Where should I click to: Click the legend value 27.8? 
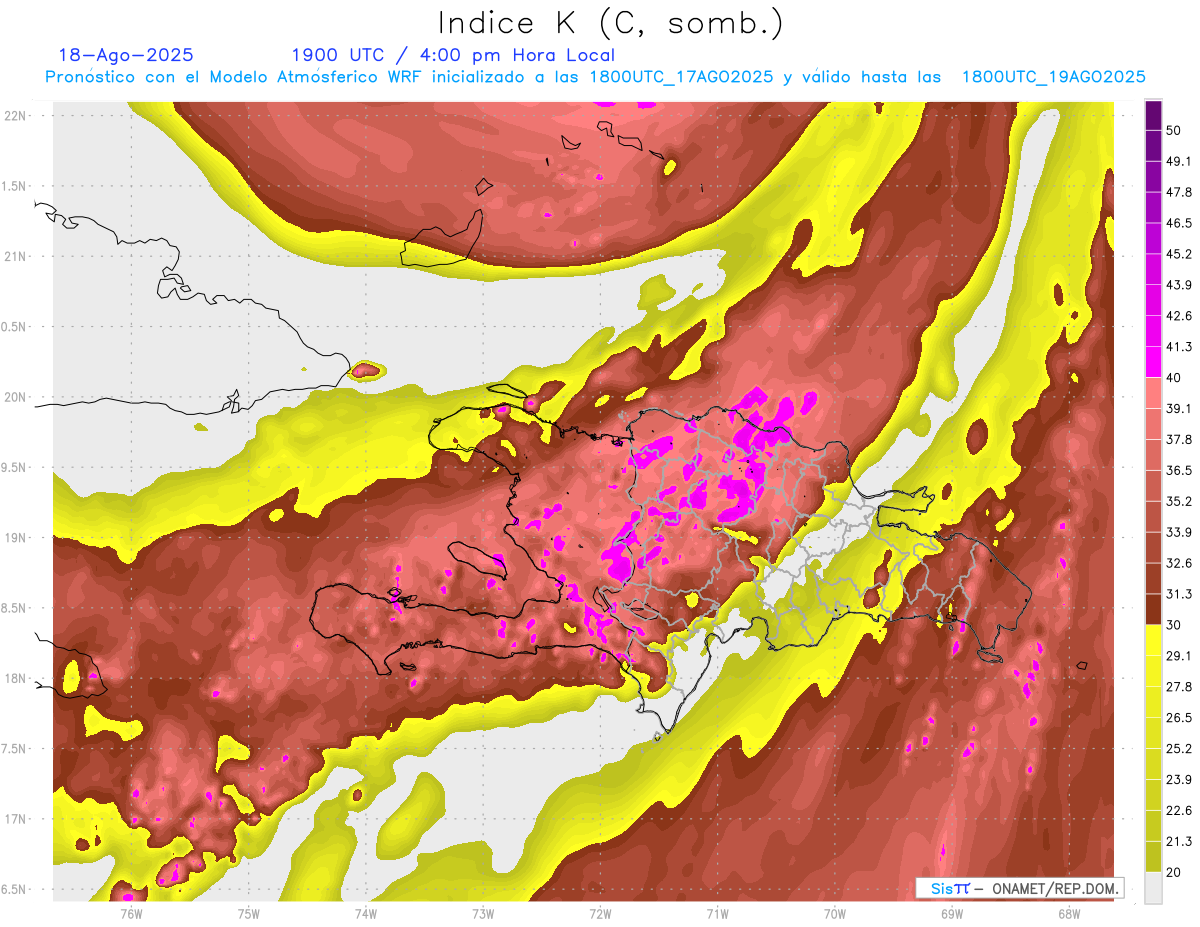point(1178,687)
